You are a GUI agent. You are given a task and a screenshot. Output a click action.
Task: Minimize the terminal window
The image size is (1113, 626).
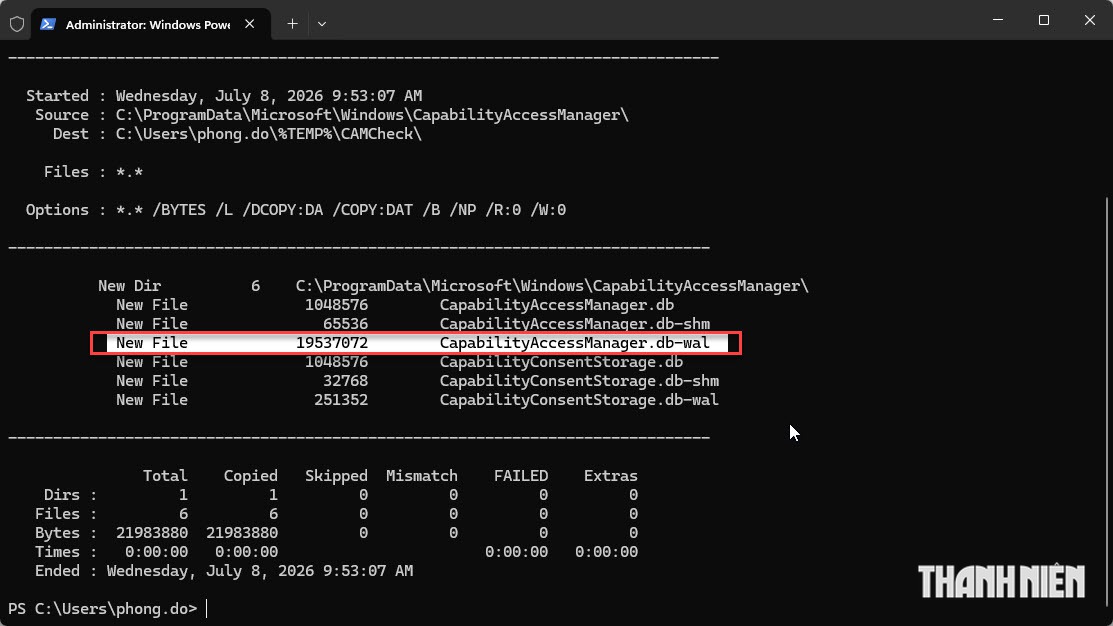pos(998,20)
